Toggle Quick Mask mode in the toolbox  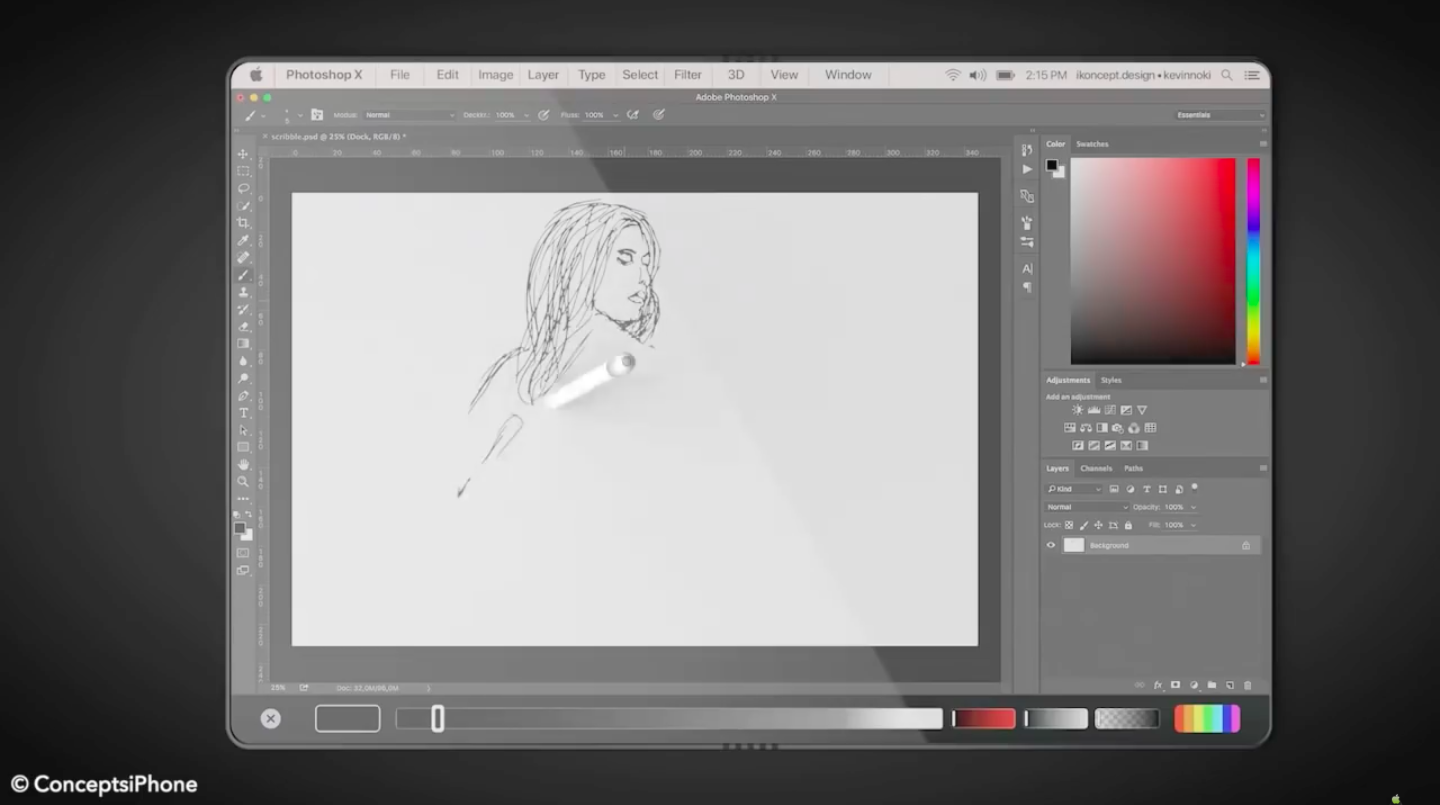243,553
